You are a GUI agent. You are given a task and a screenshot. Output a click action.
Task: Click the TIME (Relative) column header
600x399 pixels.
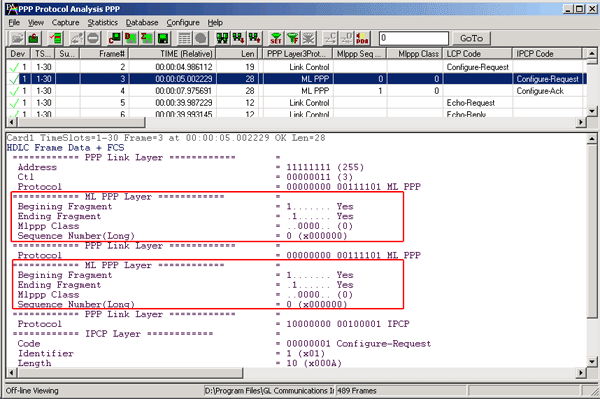pyautogui.click(x=172, y=54)
